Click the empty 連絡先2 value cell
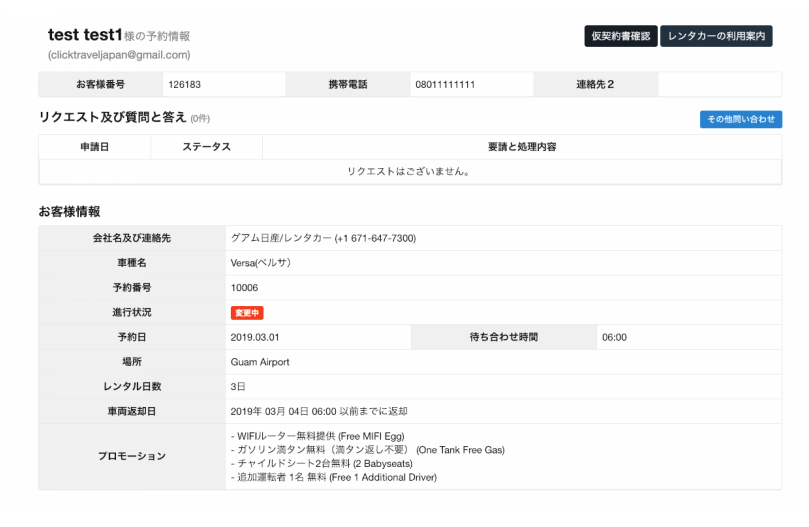This screenshot has width=809, height=527. [x=720, y=85]
